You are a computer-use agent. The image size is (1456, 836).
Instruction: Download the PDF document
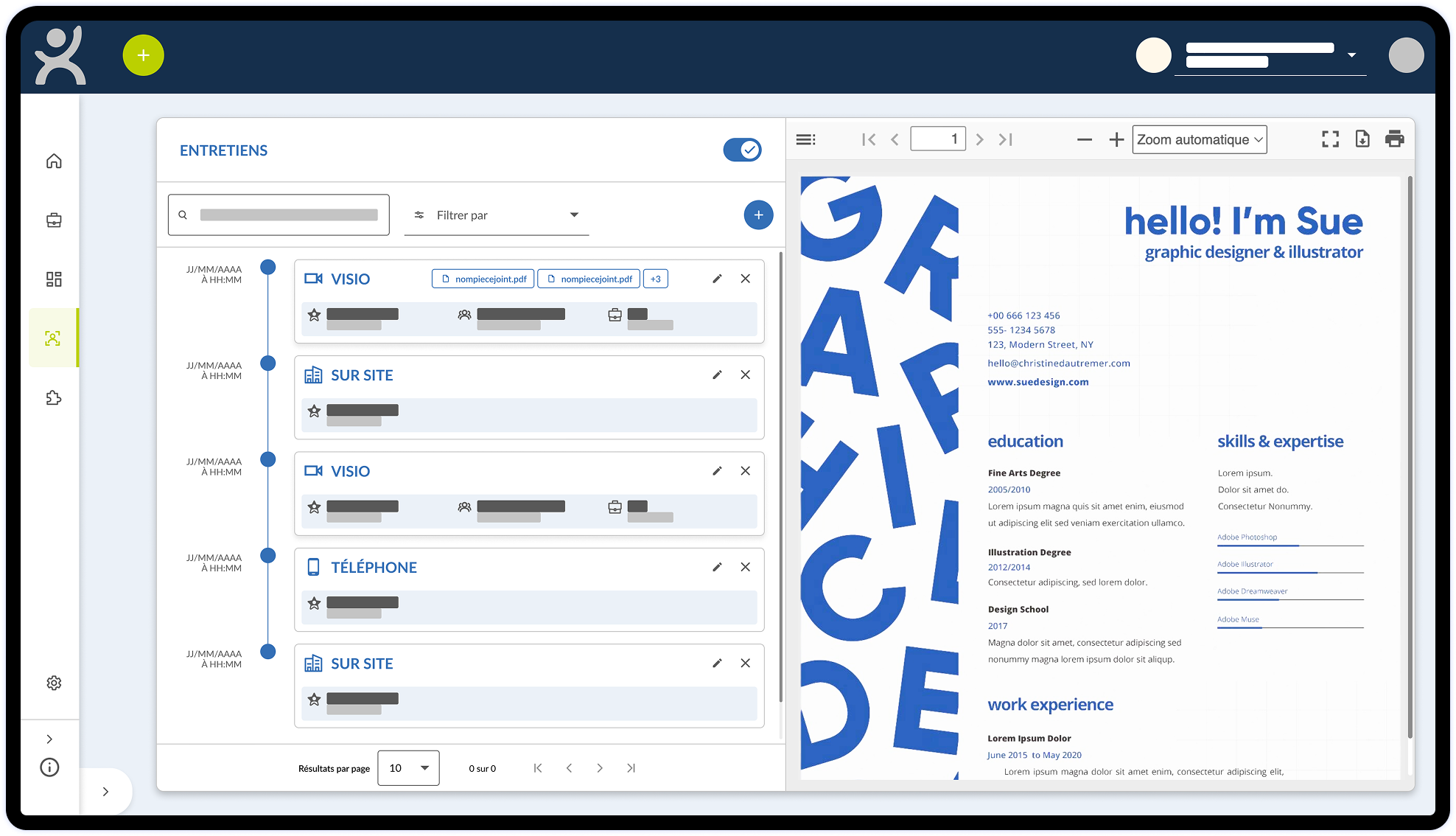click(1362, 139)
